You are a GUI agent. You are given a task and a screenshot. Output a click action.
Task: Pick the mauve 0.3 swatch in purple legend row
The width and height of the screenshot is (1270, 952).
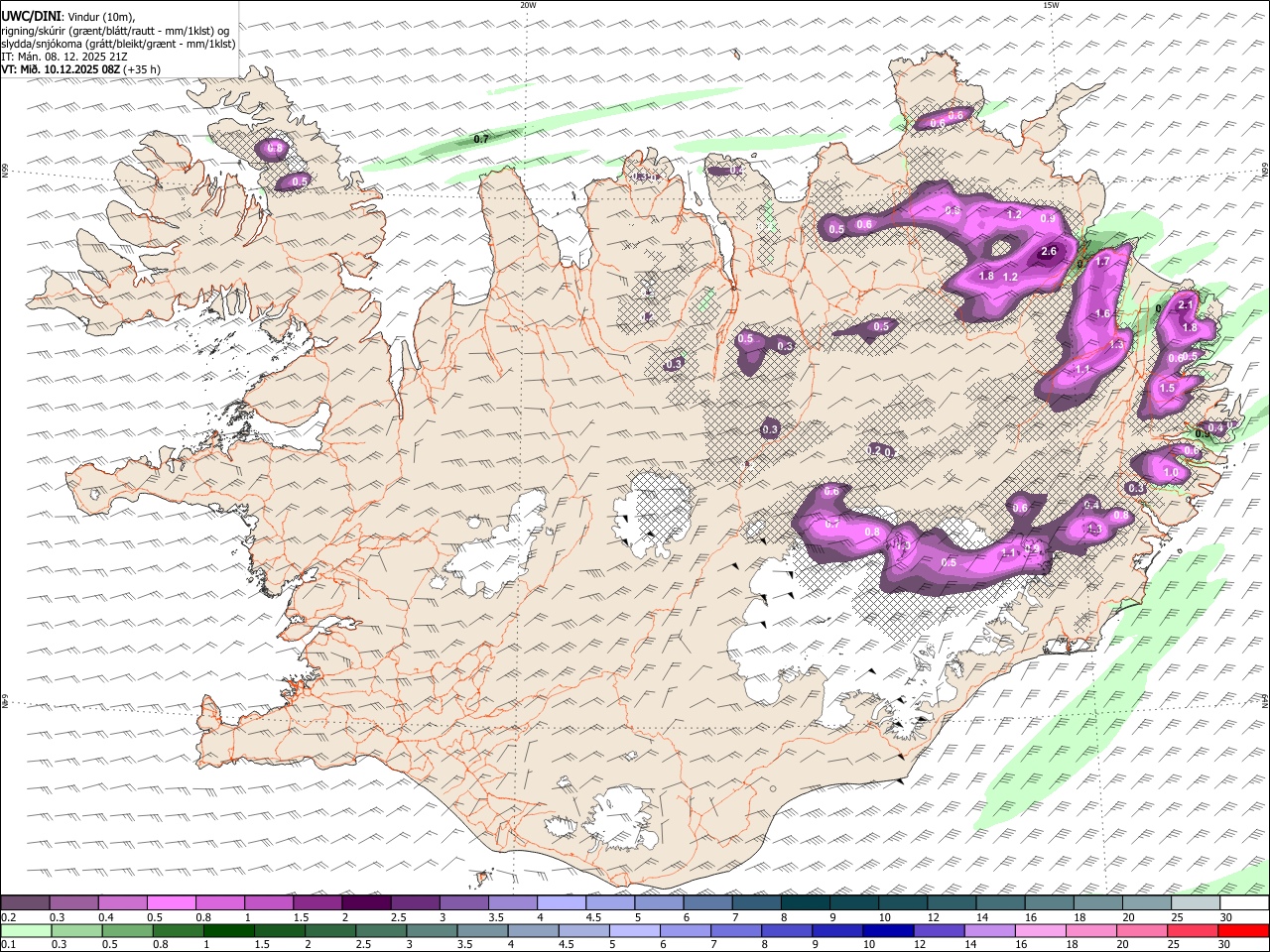(74, 903)
